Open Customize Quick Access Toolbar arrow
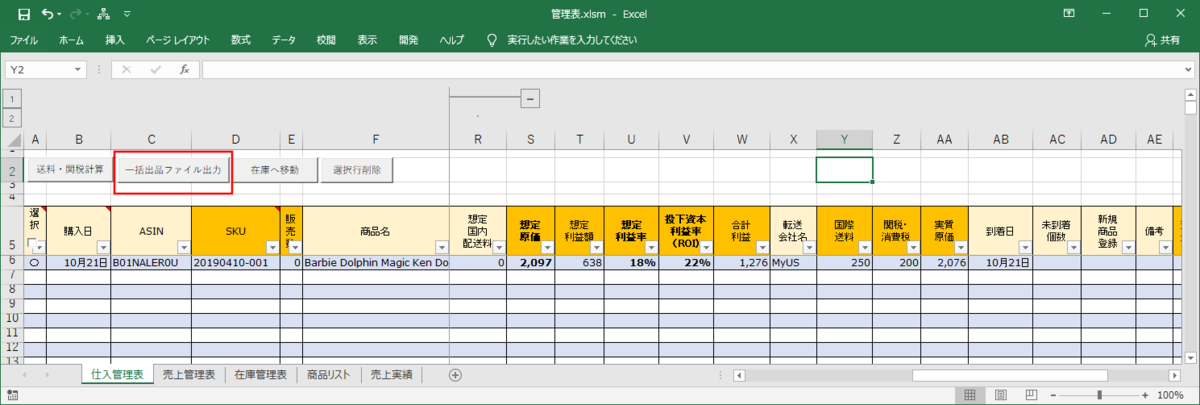Viewport: 1200px width, 405px height. [x=127, y=14]
